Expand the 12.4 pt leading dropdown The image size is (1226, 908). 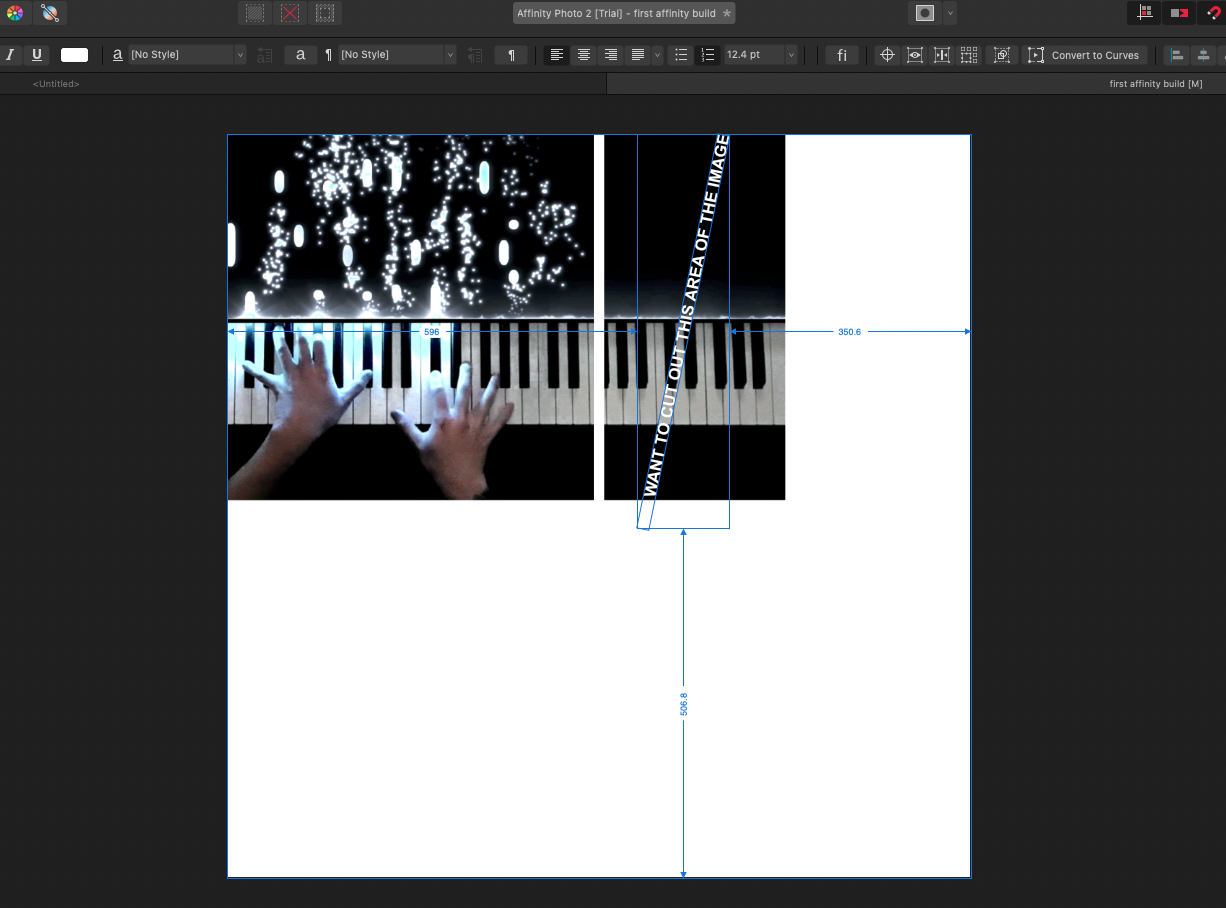(791, 55)
